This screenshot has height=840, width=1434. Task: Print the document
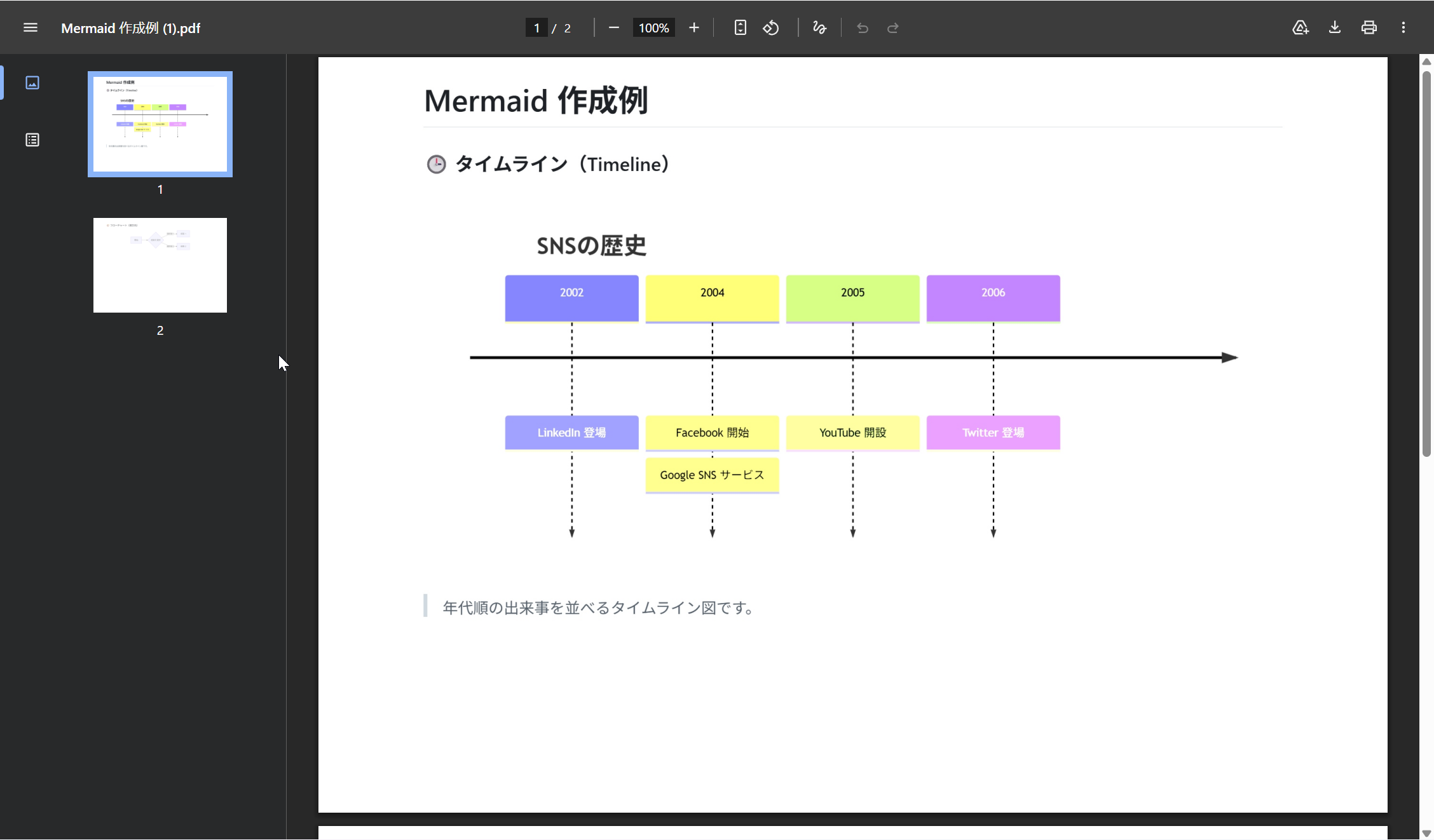pos(1369,28)
